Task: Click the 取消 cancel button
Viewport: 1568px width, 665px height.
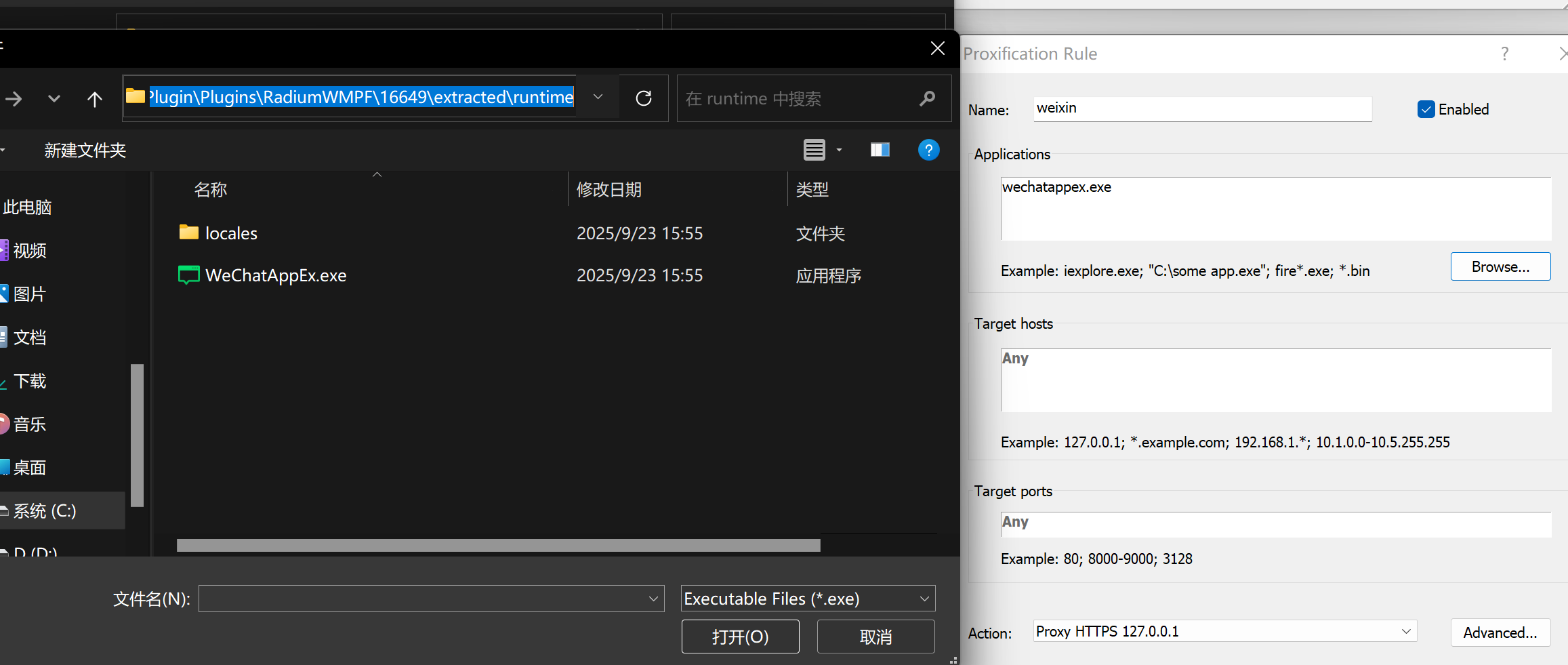Action: (x=875, y=637)
